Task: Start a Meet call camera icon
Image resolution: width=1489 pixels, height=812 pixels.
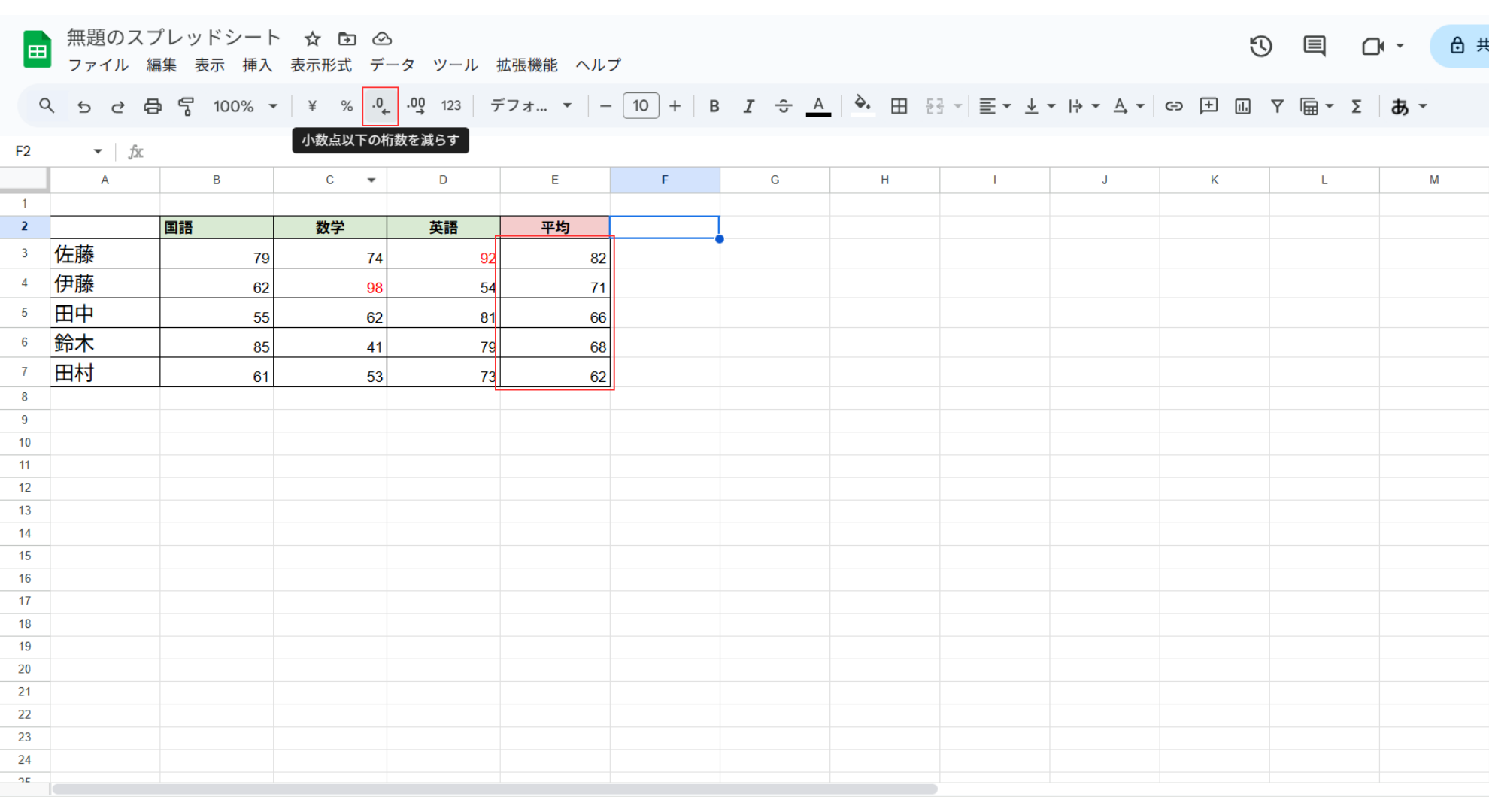Action: point(1373,46)
